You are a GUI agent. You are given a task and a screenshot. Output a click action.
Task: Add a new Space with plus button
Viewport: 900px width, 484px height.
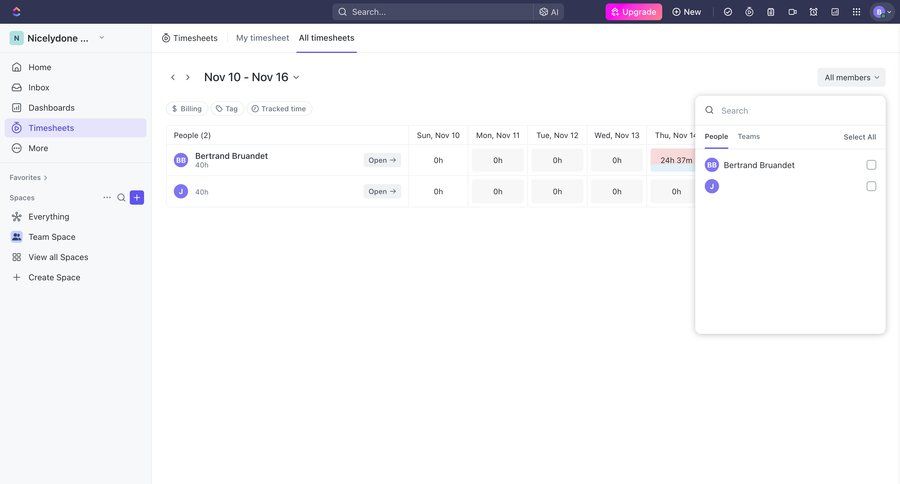pyautogui.click(x=137, y=198)
